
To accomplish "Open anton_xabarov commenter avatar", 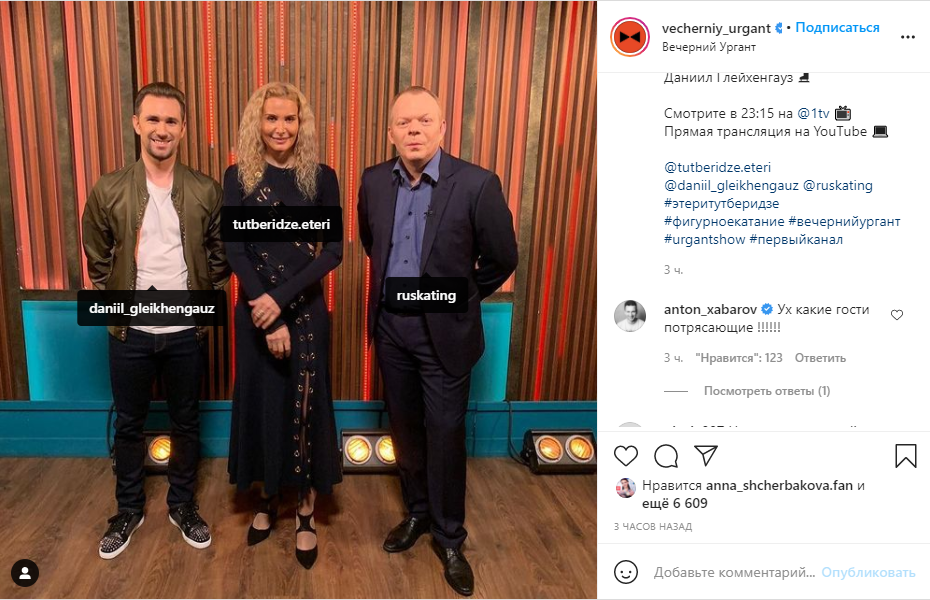I will (x=630, y=316).
